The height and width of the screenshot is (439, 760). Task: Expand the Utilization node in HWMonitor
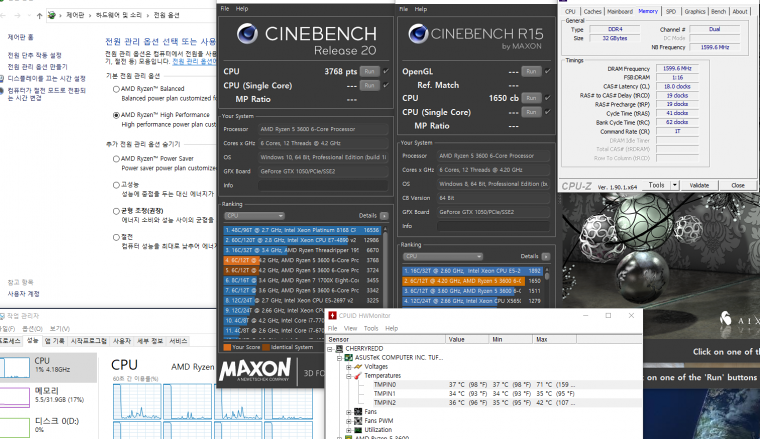349,430
